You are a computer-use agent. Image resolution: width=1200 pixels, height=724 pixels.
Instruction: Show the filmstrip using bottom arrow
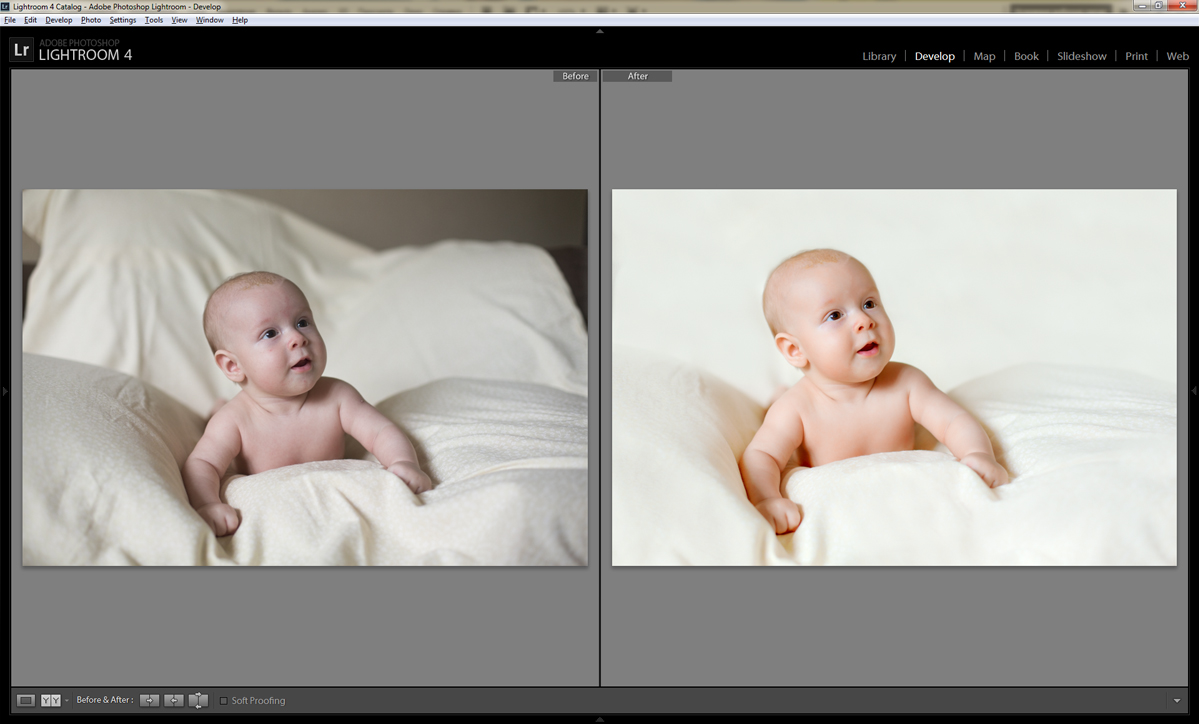pyautogui.click(x=600, y=719)
